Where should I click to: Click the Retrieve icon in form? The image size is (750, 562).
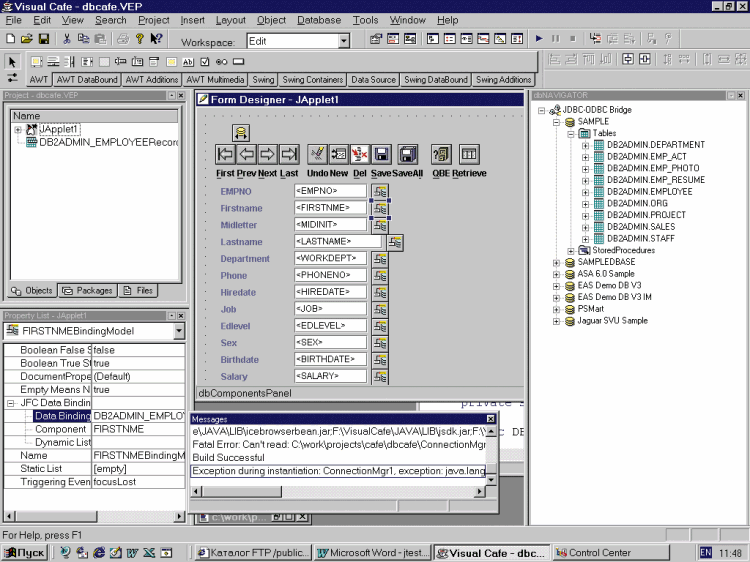coord(469,154)
